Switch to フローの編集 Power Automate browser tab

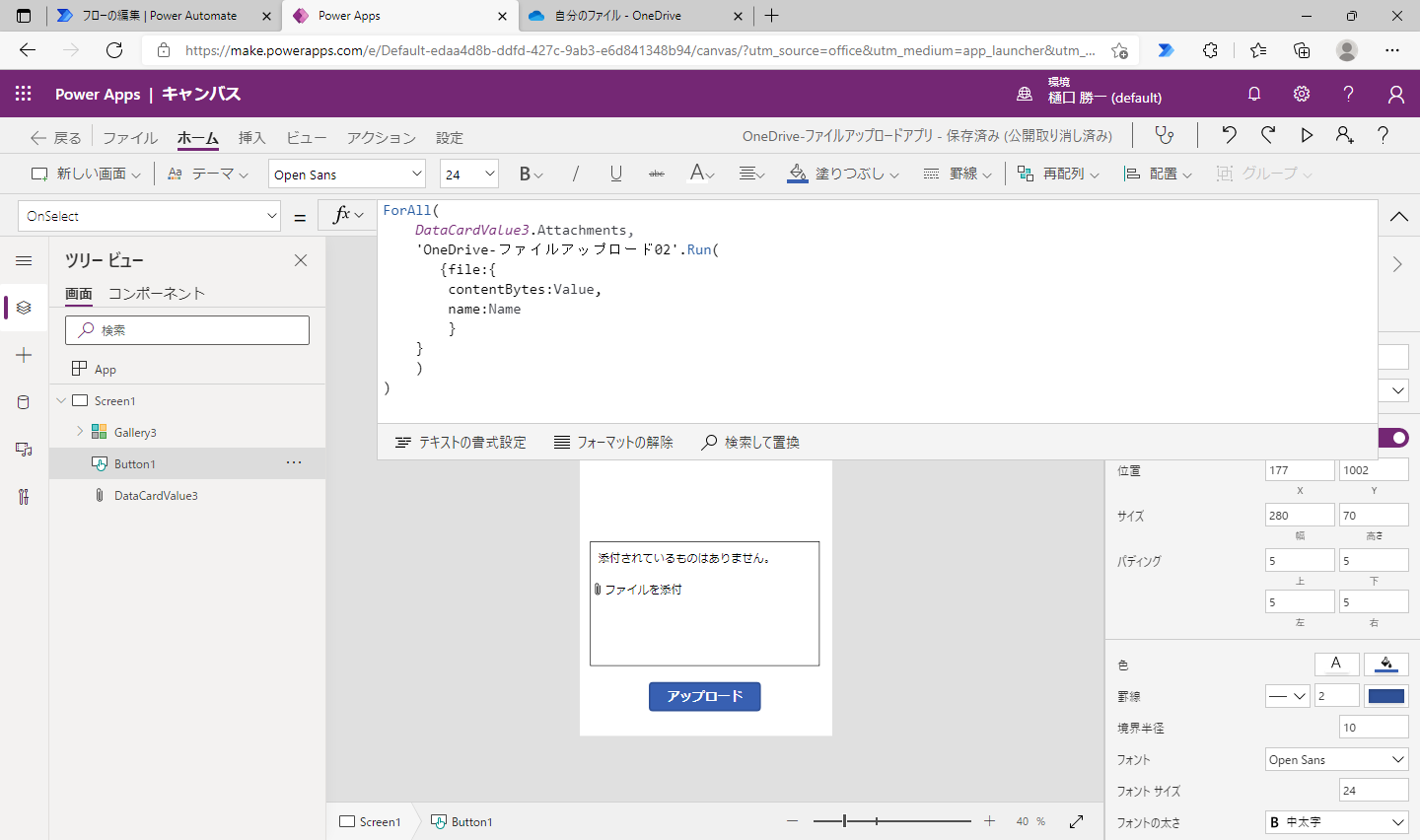tap(164, 16)
